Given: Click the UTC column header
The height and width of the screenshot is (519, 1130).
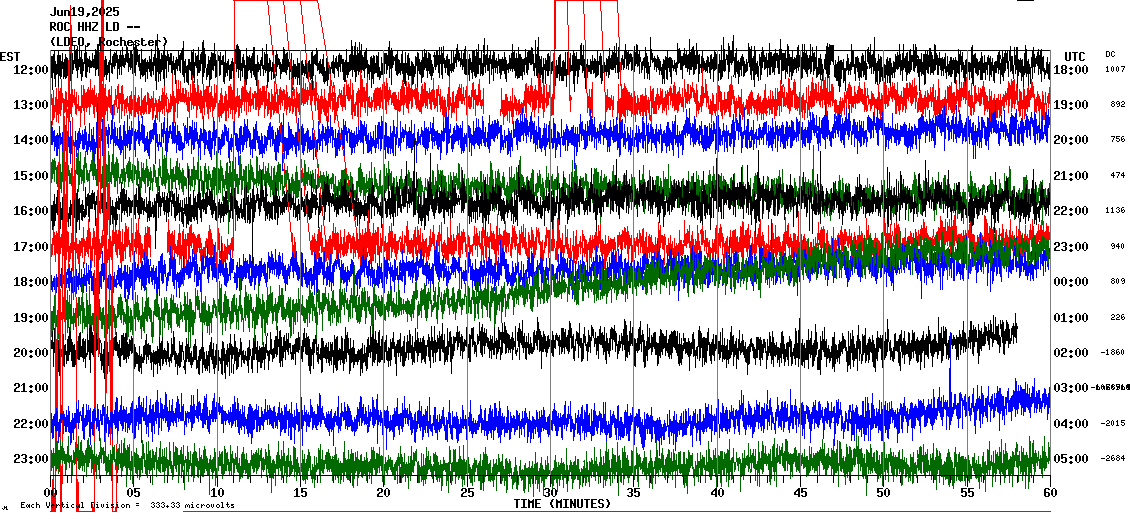Looking at the screenshot, I should click(1074, 56).
